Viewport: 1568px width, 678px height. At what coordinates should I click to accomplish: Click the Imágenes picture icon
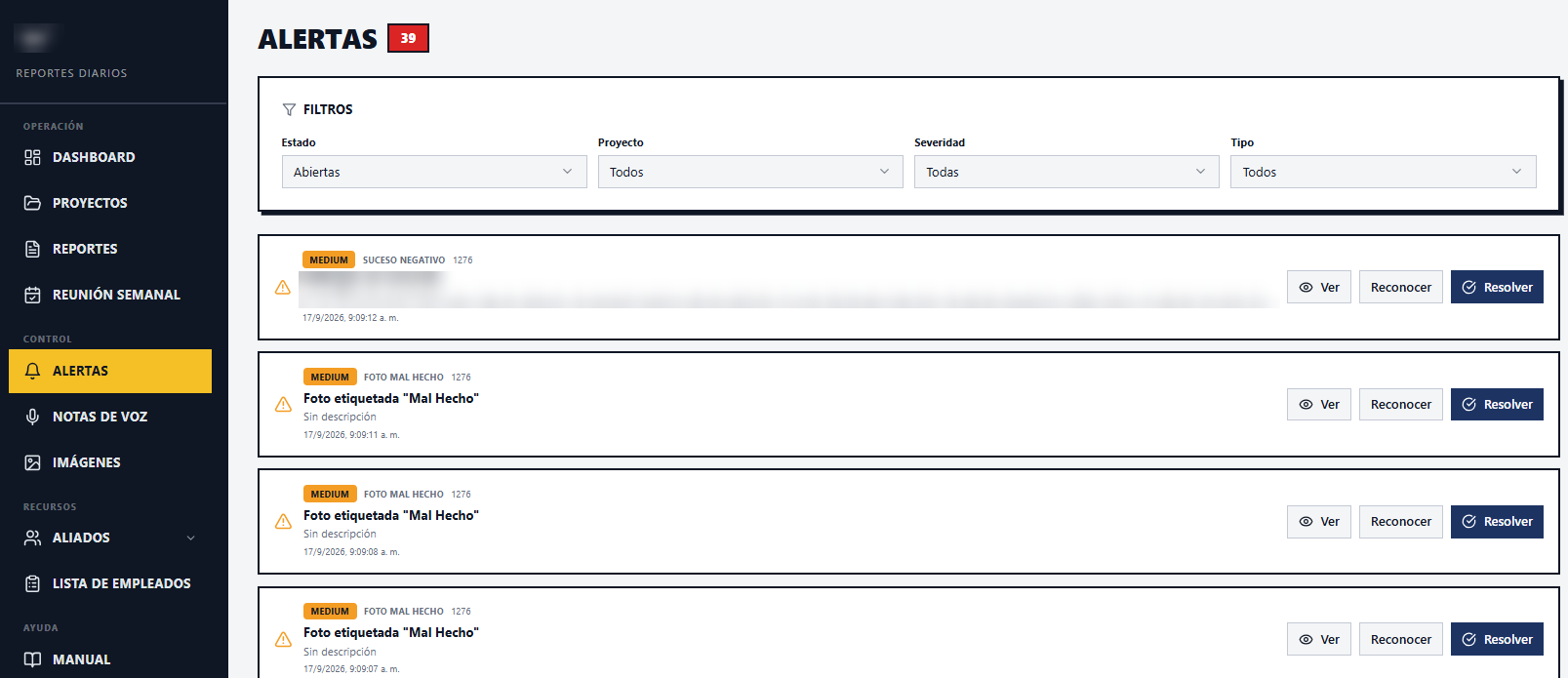click(32, 462)
